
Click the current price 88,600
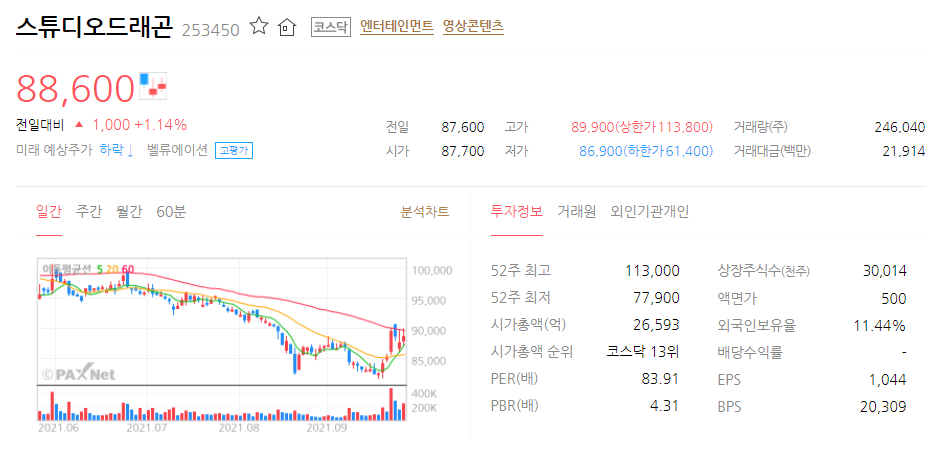point(76,88)
